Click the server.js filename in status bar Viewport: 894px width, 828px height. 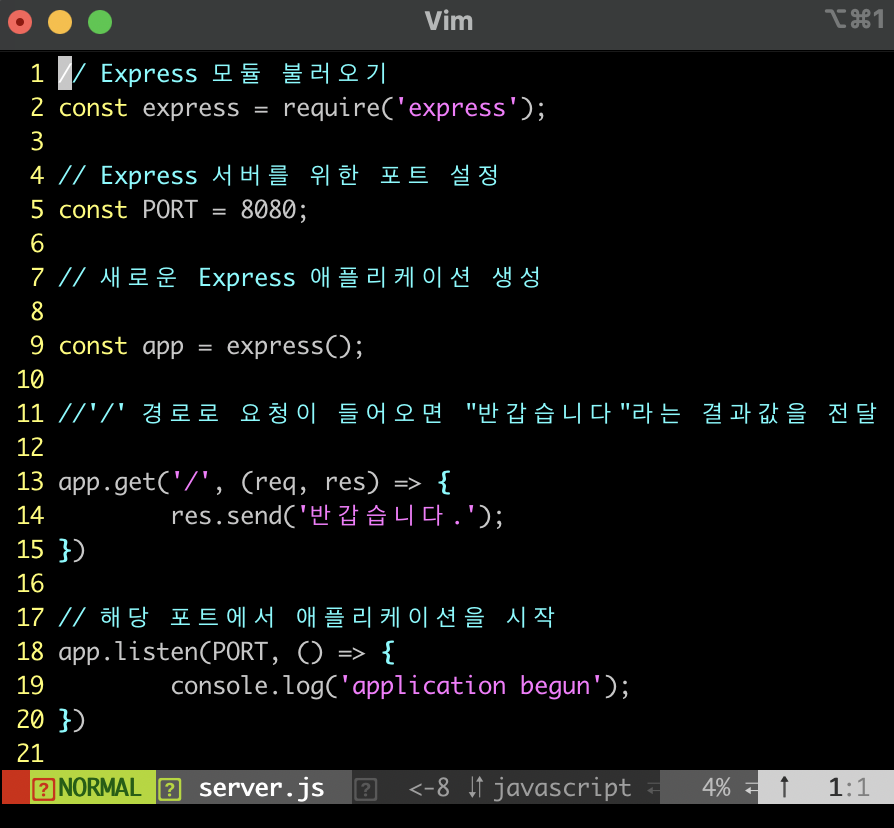[x=261, y=787]
